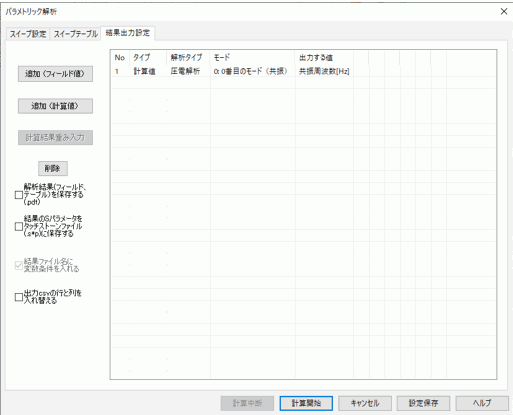Screen dimensions: 513x415
Task: Select the 共振周波数[Hz] cell
Action: [324, 71]
